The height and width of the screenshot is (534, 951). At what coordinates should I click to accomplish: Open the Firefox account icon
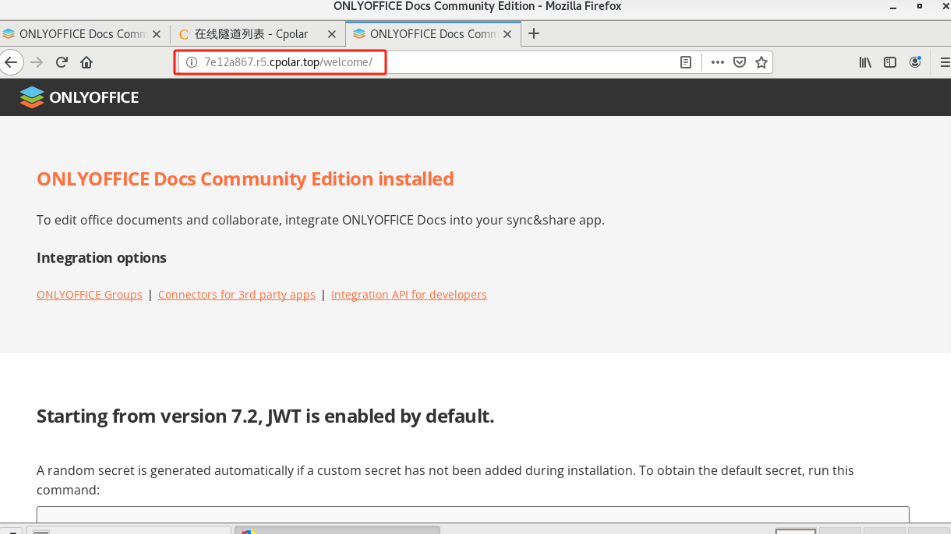click(x=915, y=62)
